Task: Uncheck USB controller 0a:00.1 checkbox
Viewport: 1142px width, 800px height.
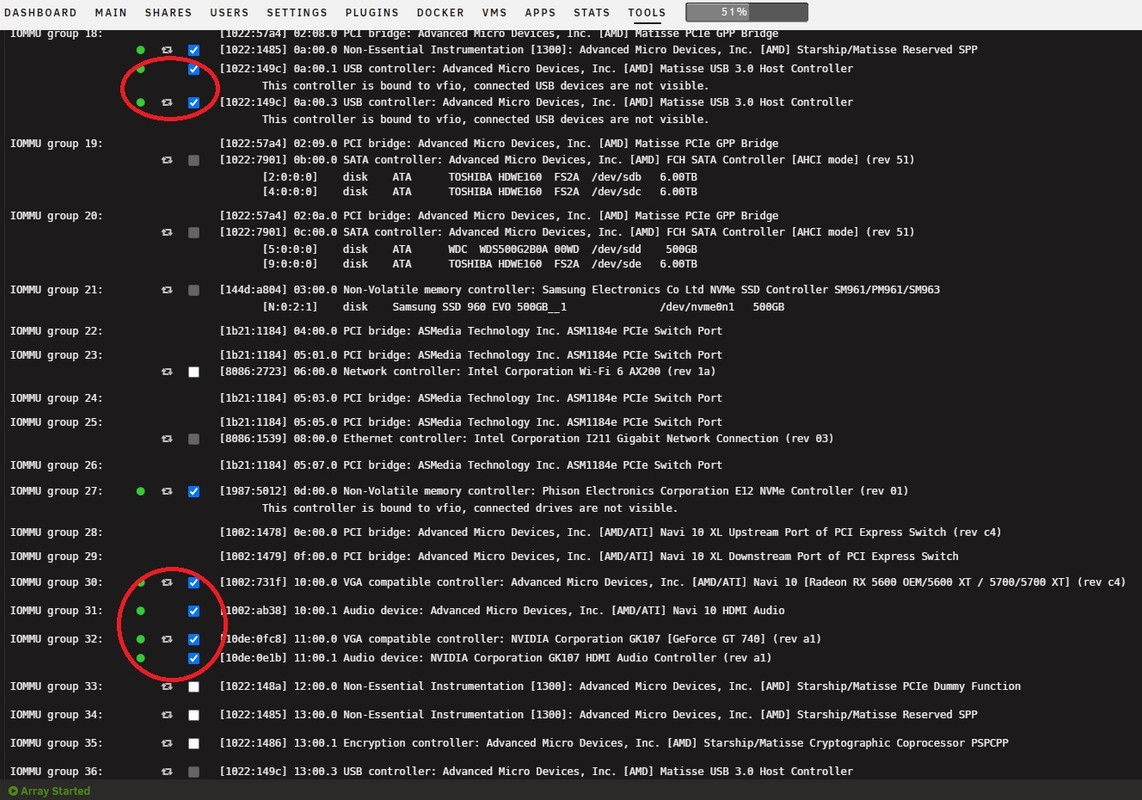Action: pos(194,69)
